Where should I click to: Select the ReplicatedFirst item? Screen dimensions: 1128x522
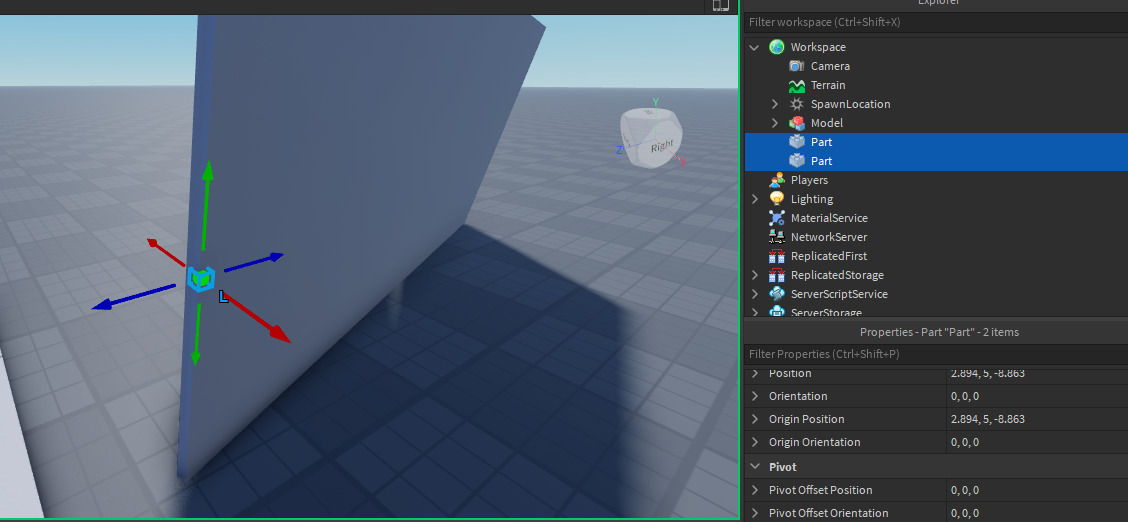(829, 256)
